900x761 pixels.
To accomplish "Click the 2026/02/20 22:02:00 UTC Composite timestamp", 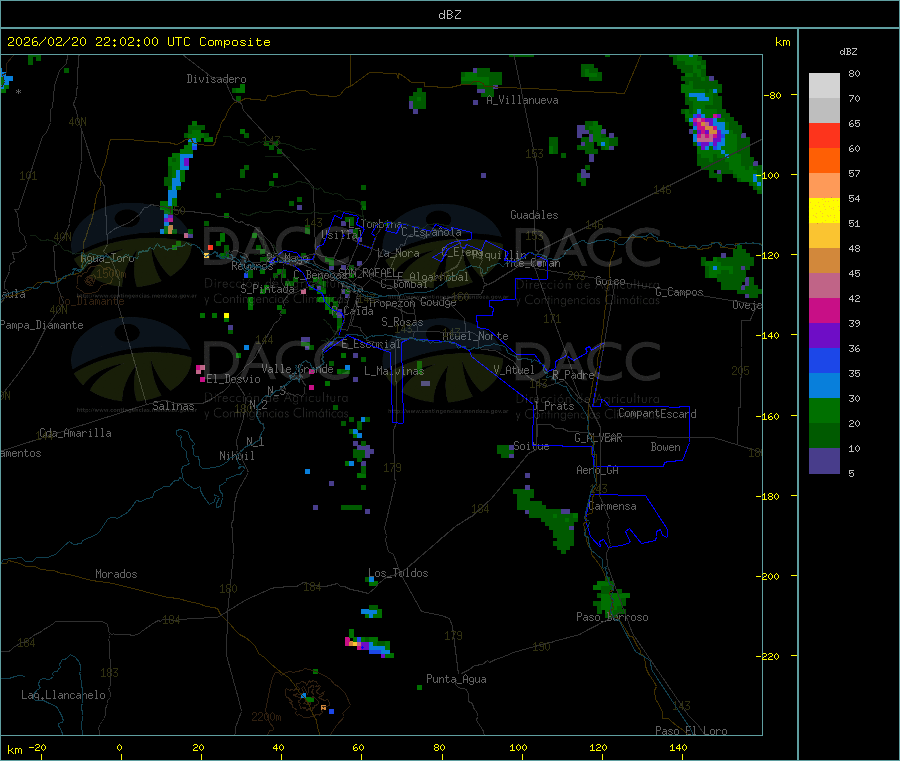I will 138,42.
